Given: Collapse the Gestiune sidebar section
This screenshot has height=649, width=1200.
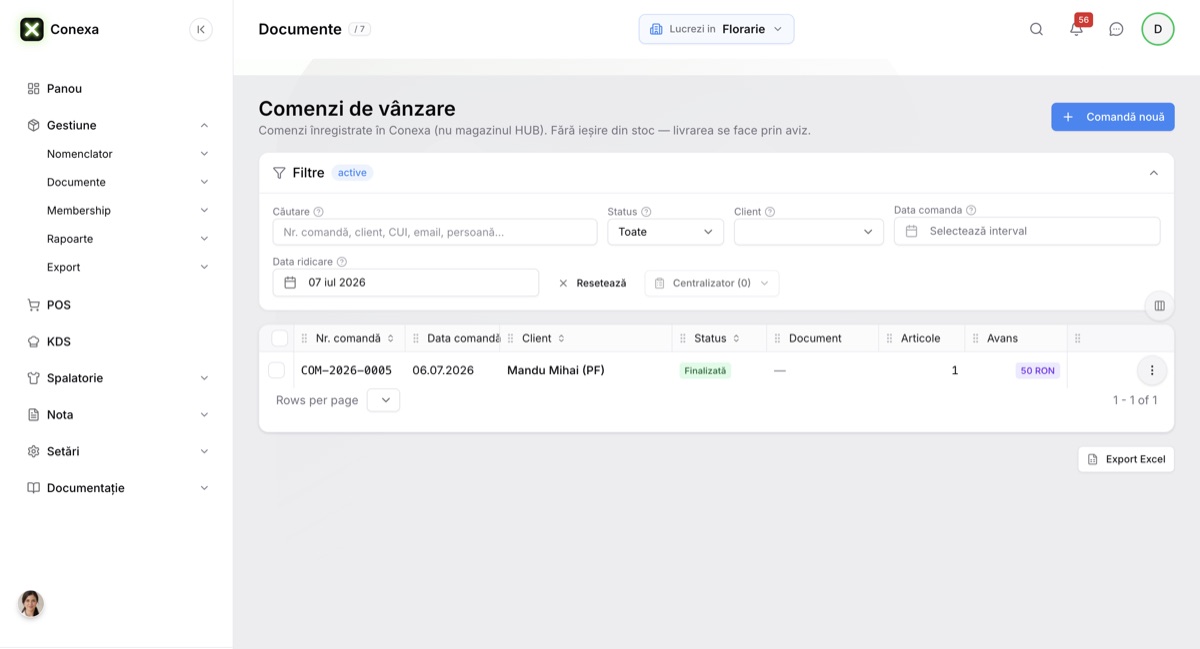Looking at the screenshot, I should point(204,125).
